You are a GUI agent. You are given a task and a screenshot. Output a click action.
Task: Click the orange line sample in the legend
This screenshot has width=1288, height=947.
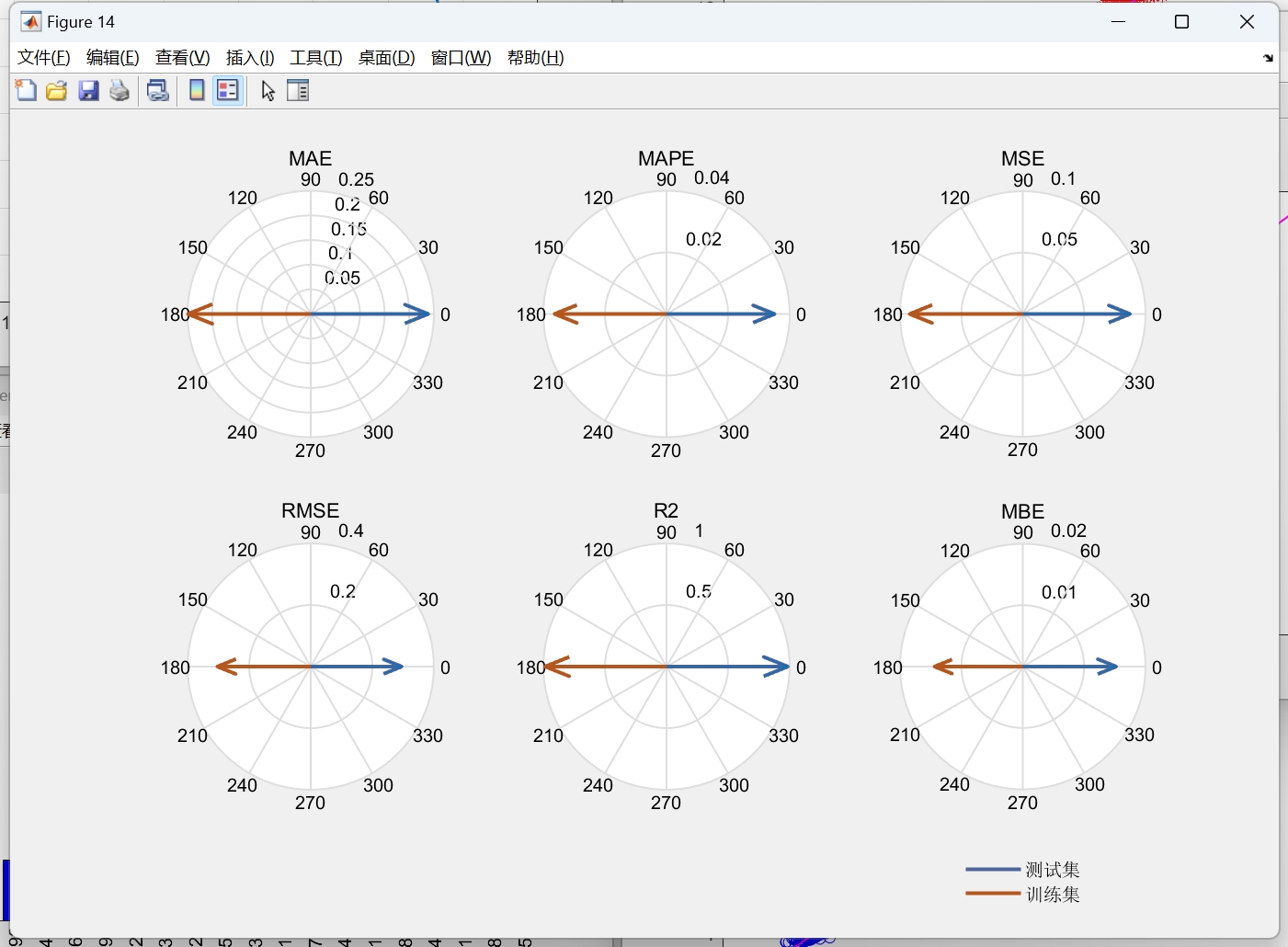993,893
